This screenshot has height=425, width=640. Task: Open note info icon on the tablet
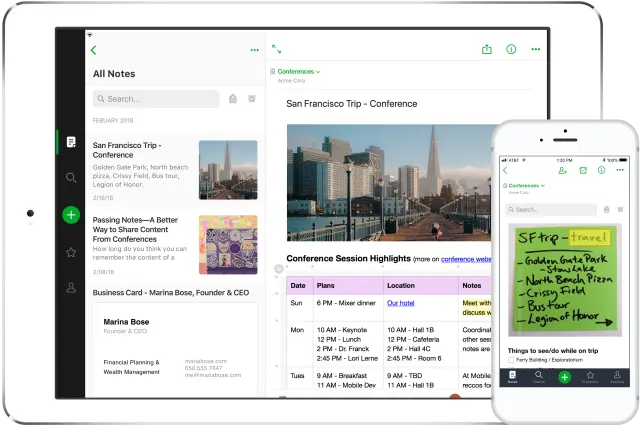(x=511, y=49)
